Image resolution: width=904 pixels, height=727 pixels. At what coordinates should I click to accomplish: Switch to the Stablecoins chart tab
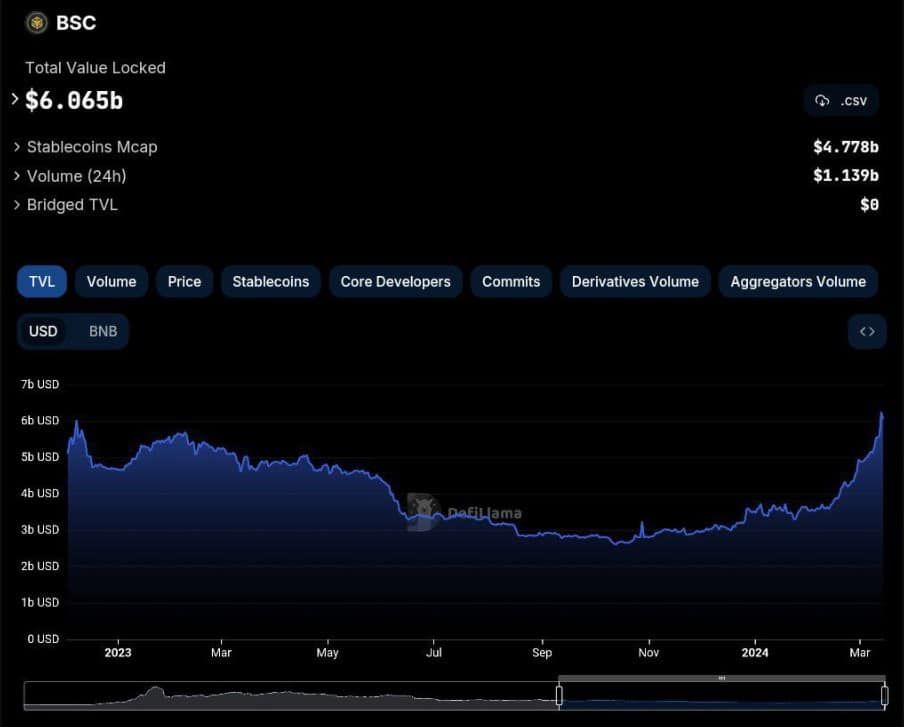click(x=270, y=281)
